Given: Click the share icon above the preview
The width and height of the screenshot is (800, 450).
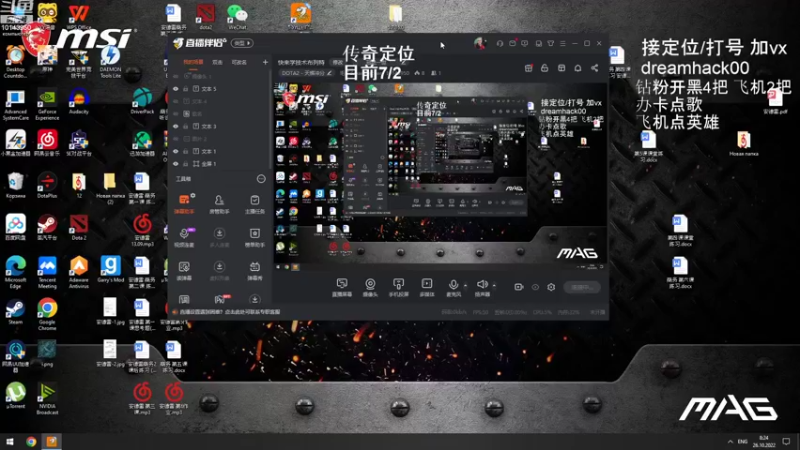Looking at the screenshot, I should [x=594, y=68].
